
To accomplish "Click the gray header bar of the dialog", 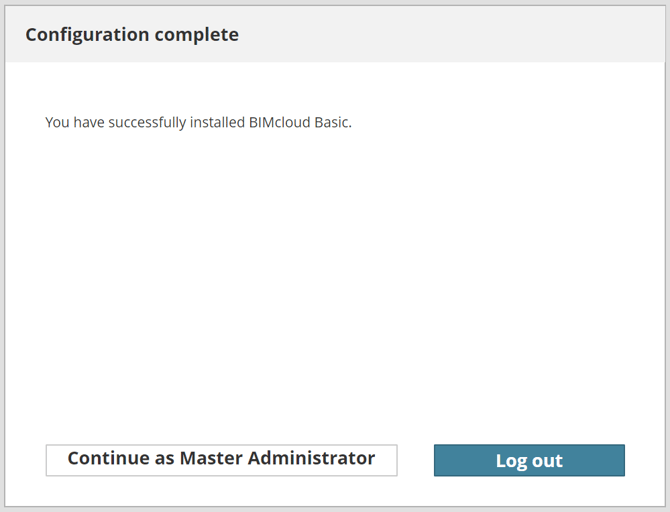I will [450, 35].
